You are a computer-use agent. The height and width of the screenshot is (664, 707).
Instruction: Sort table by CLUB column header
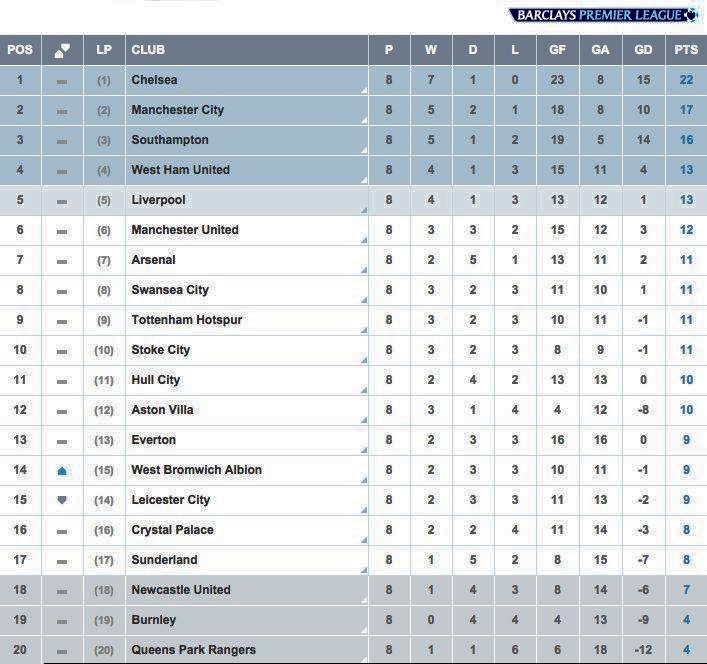tap(148, 50)
